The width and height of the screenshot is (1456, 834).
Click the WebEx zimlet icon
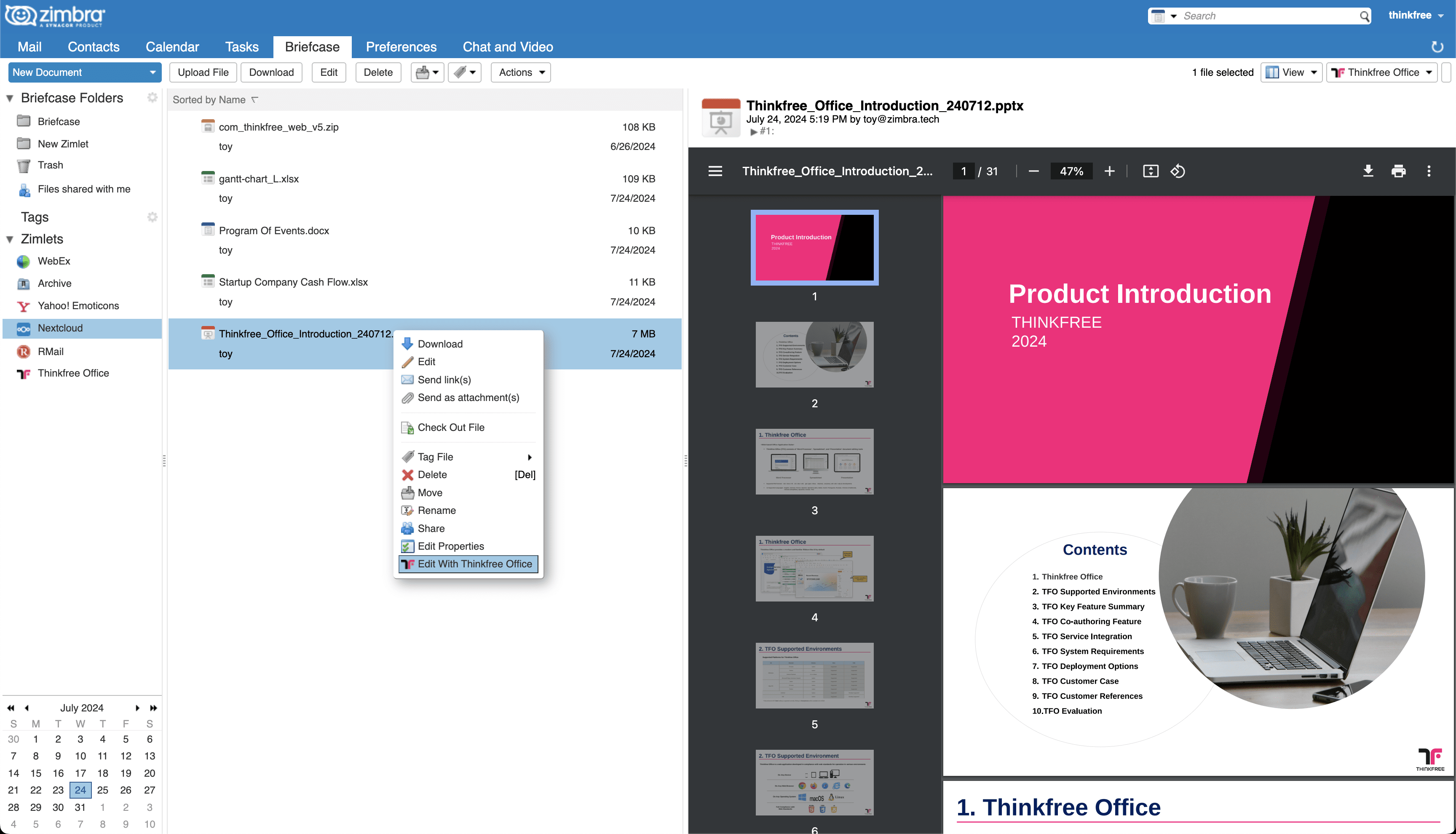[23, 261]
